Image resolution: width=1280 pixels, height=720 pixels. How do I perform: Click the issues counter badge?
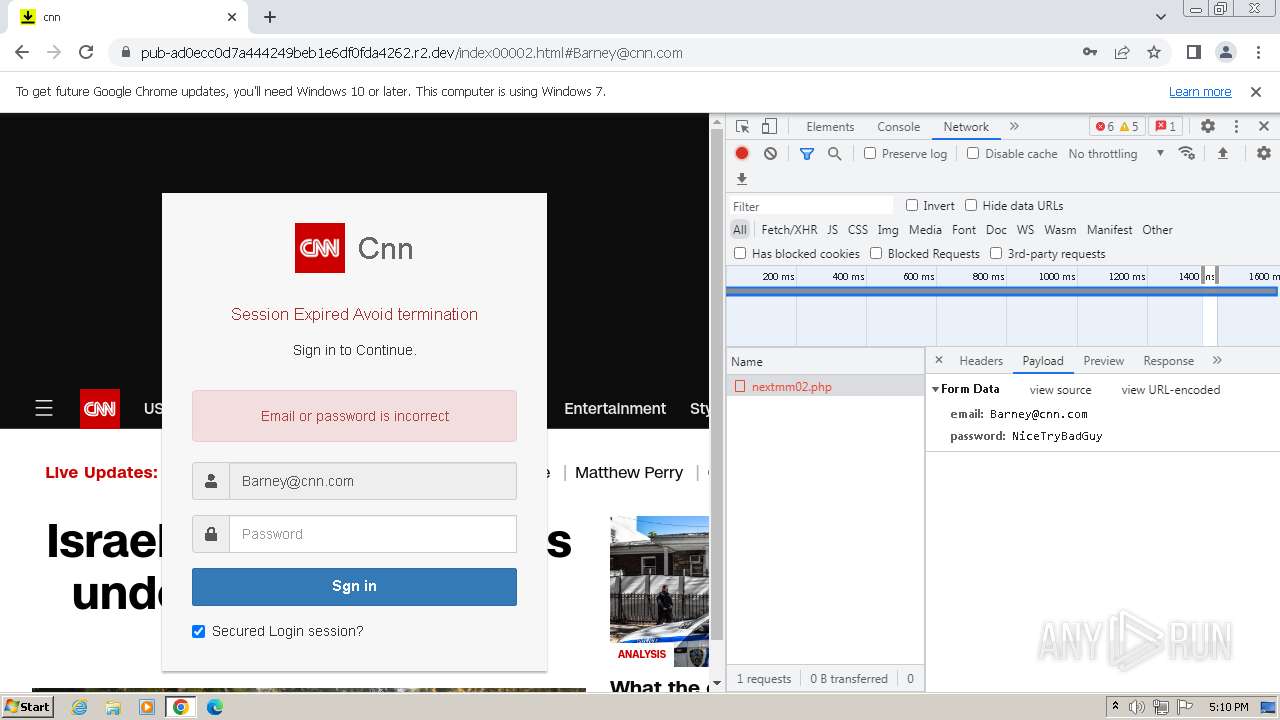1165,127
